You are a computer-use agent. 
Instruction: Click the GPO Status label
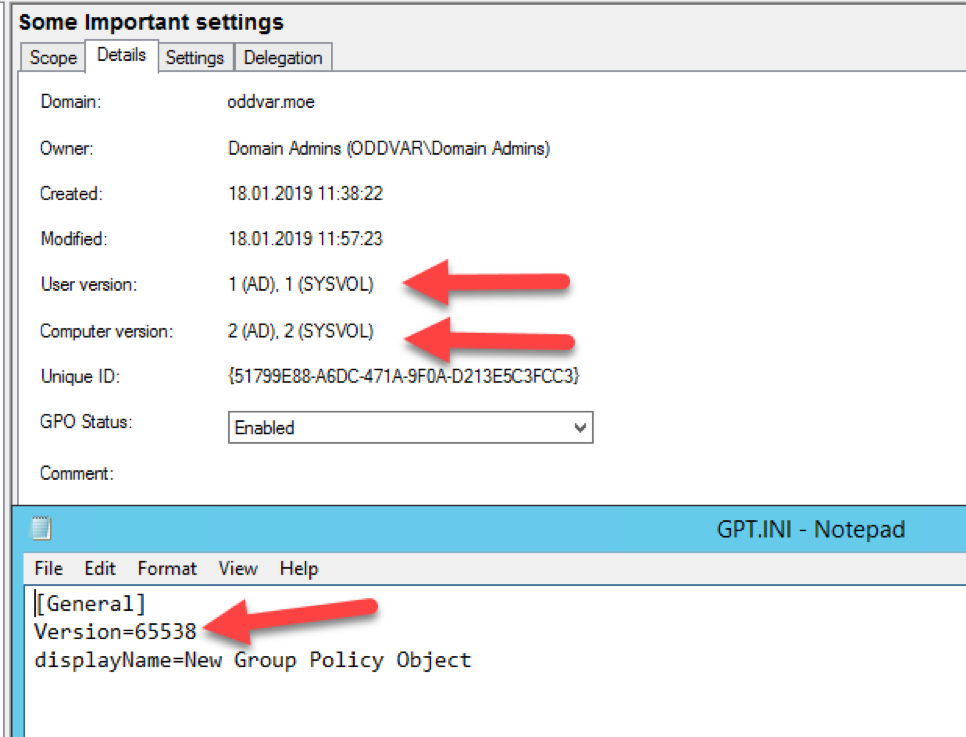point(86,421)
